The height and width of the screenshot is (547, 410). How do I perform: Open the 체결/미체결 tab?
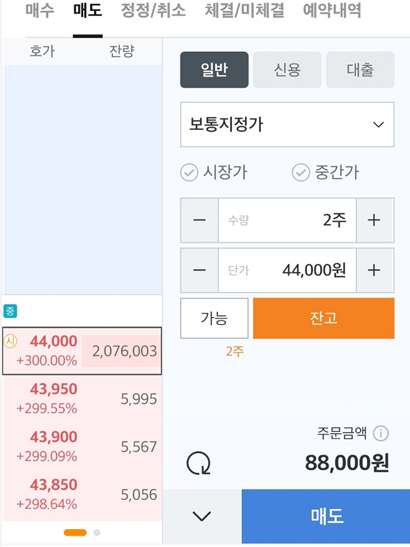coord(244,10)
